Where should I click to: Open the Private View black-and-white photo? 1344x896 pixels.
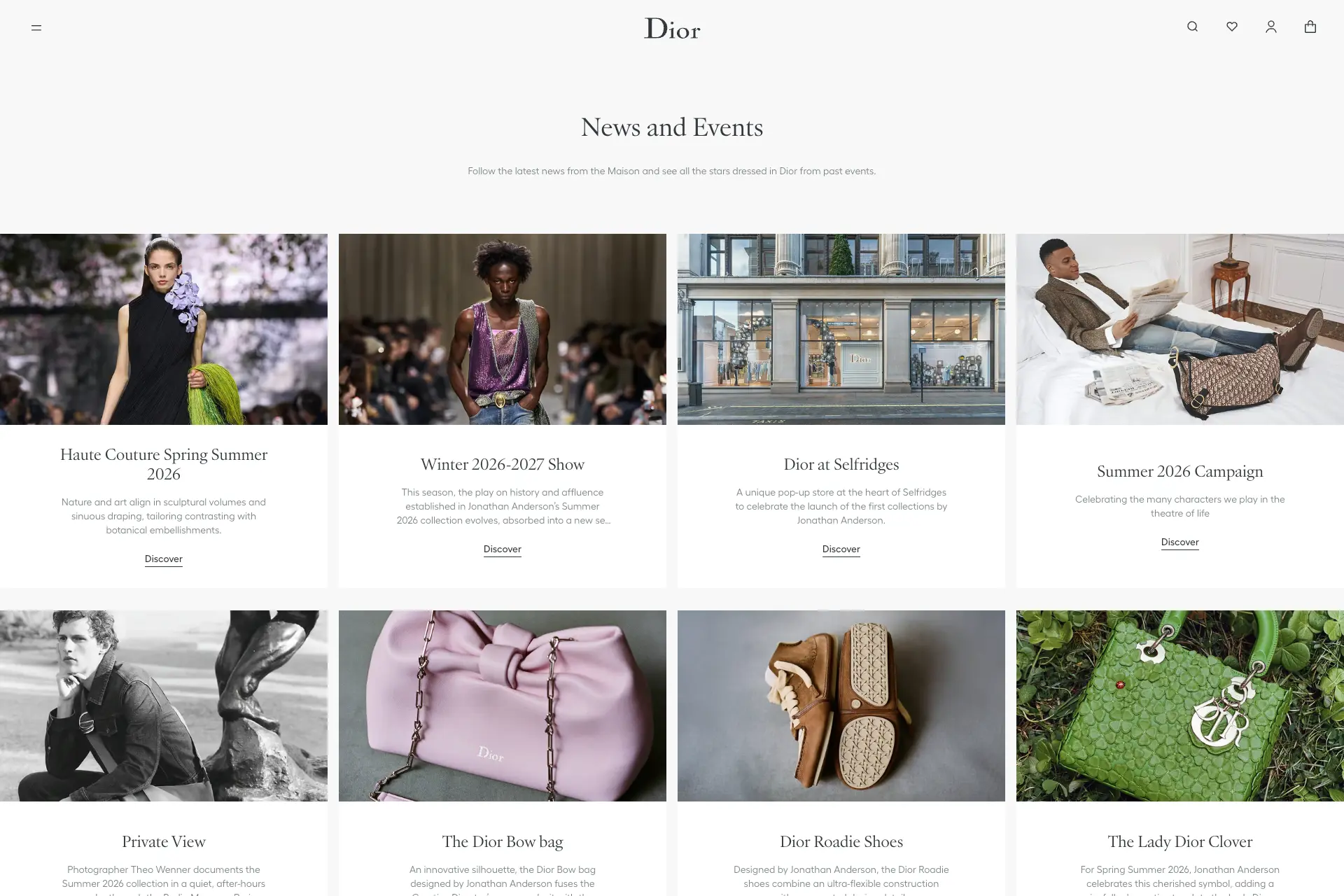pyautogui.click(x=164, y=706)
